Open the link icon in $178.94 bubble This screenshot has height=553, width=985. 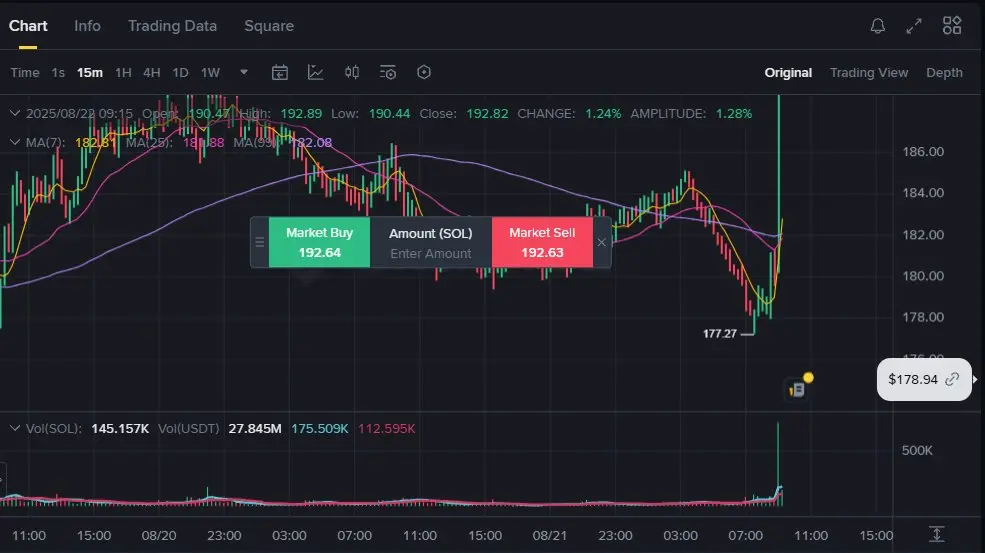952,379
